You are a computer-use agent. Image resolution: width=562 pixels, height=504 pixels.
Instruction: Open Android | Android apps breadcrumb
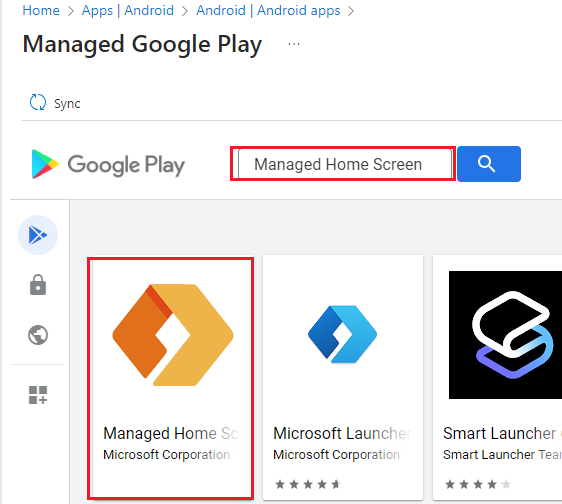tap(268, 10)
